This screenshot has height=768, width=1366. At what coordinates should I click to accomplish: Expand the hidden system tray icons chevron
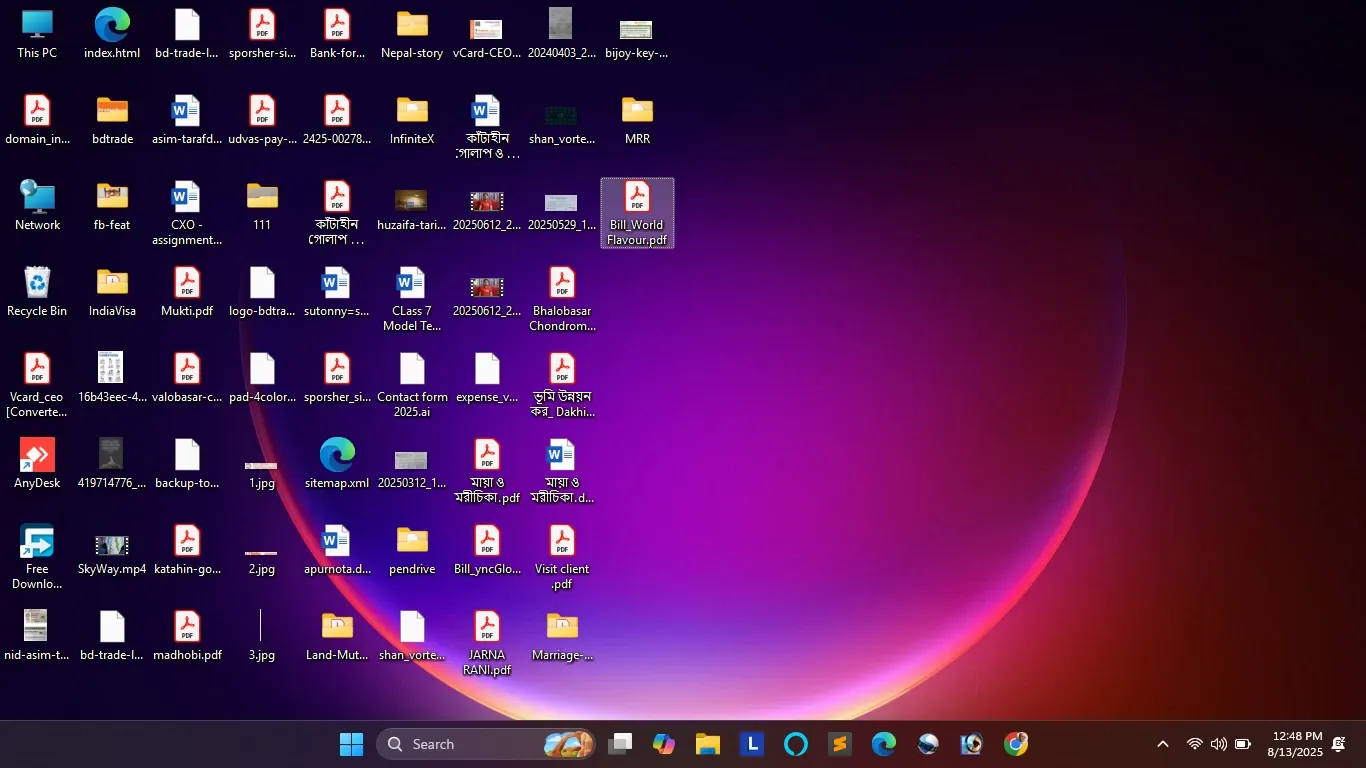click(1163, 744)
